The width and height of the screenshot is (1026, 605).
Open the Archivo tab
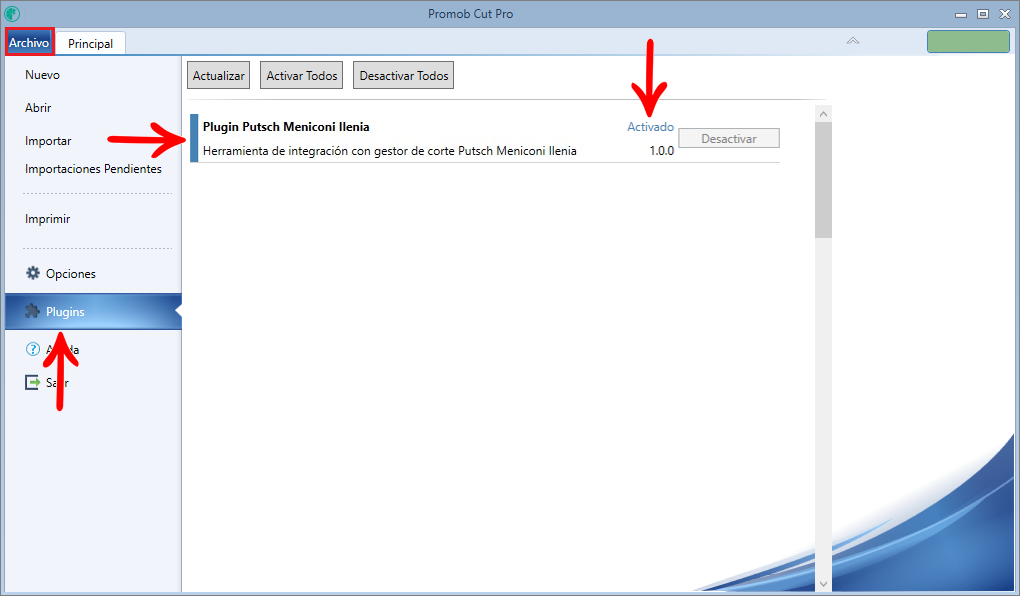pyautogui.click(x=29, y=43)
